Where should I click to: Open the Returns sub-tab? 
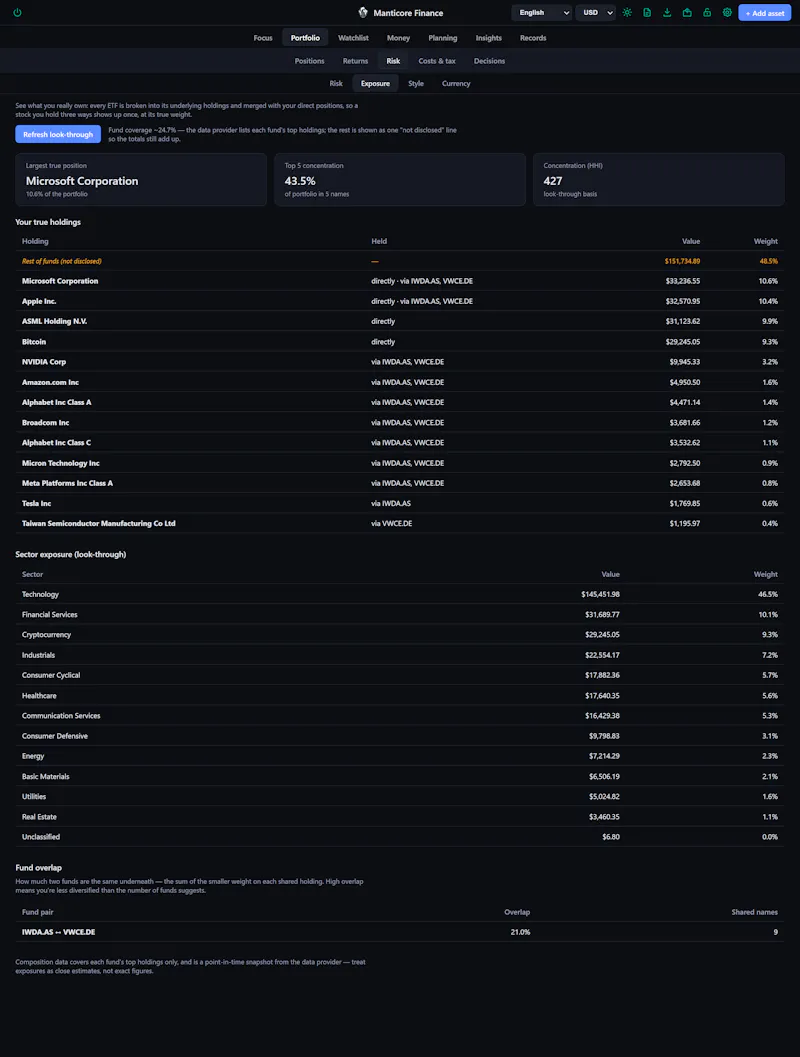355,61
